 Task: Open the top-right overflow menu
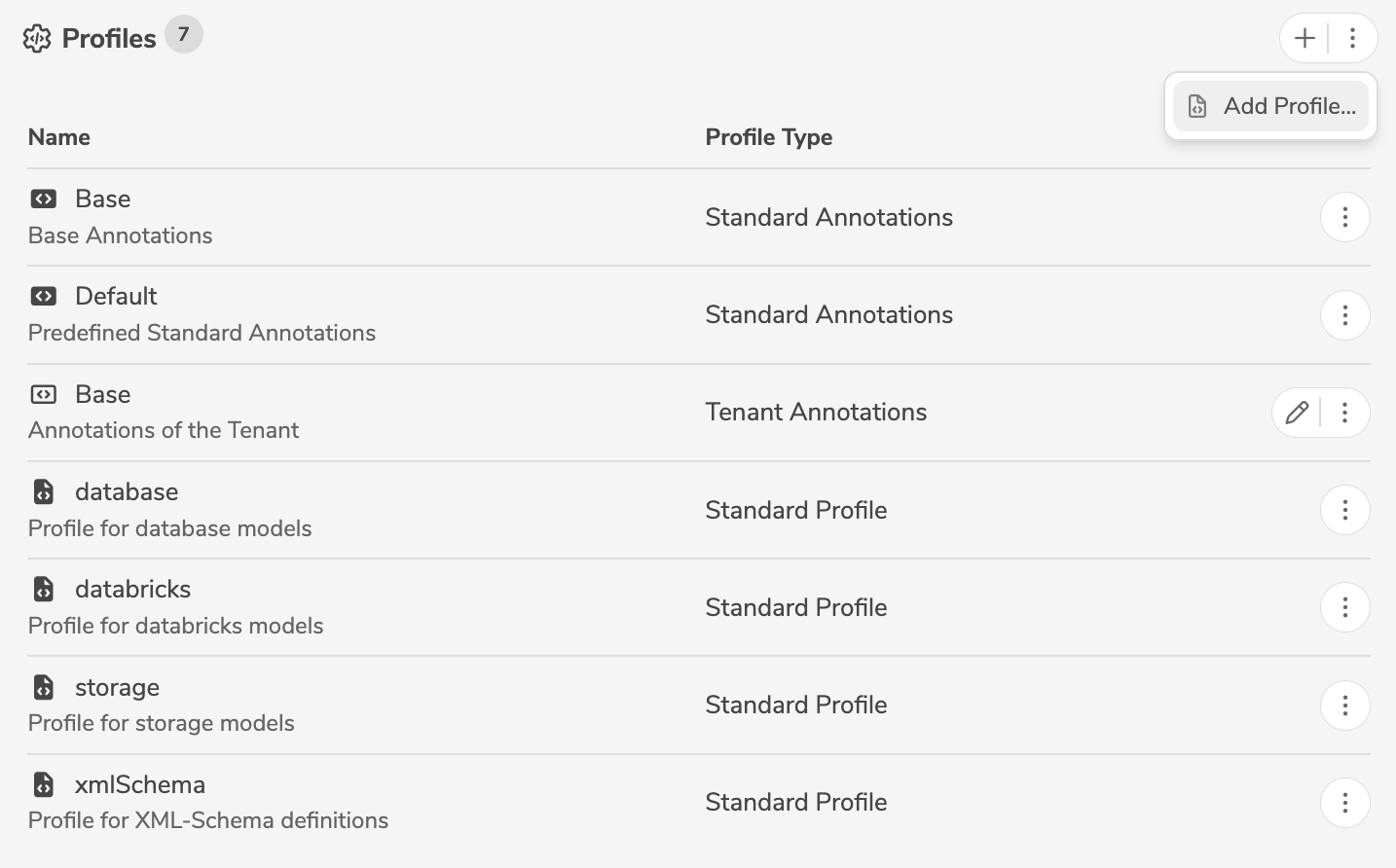click(1352, 38)
